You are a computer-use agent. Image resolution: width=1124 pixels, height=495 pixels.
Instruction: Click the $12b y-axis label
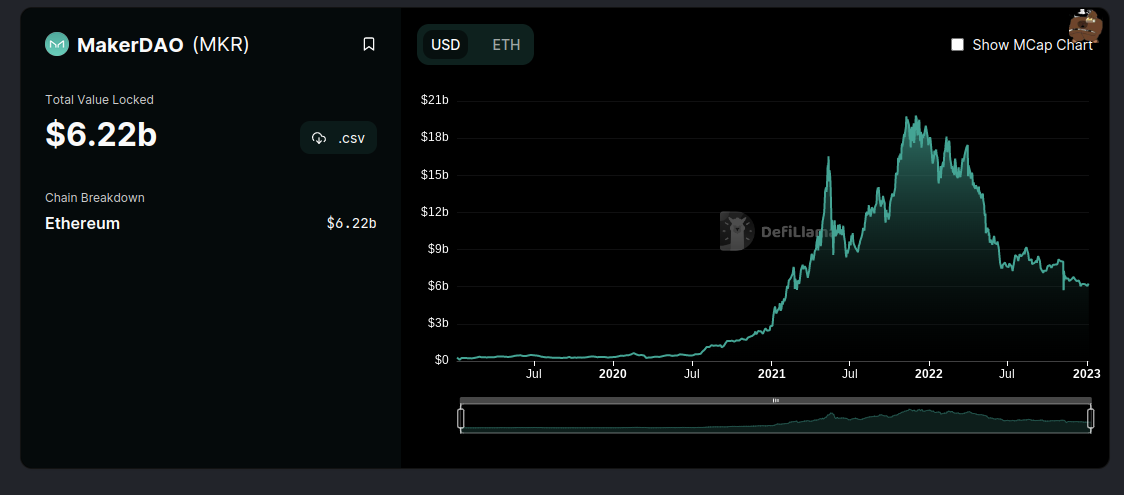pos(434,212)
